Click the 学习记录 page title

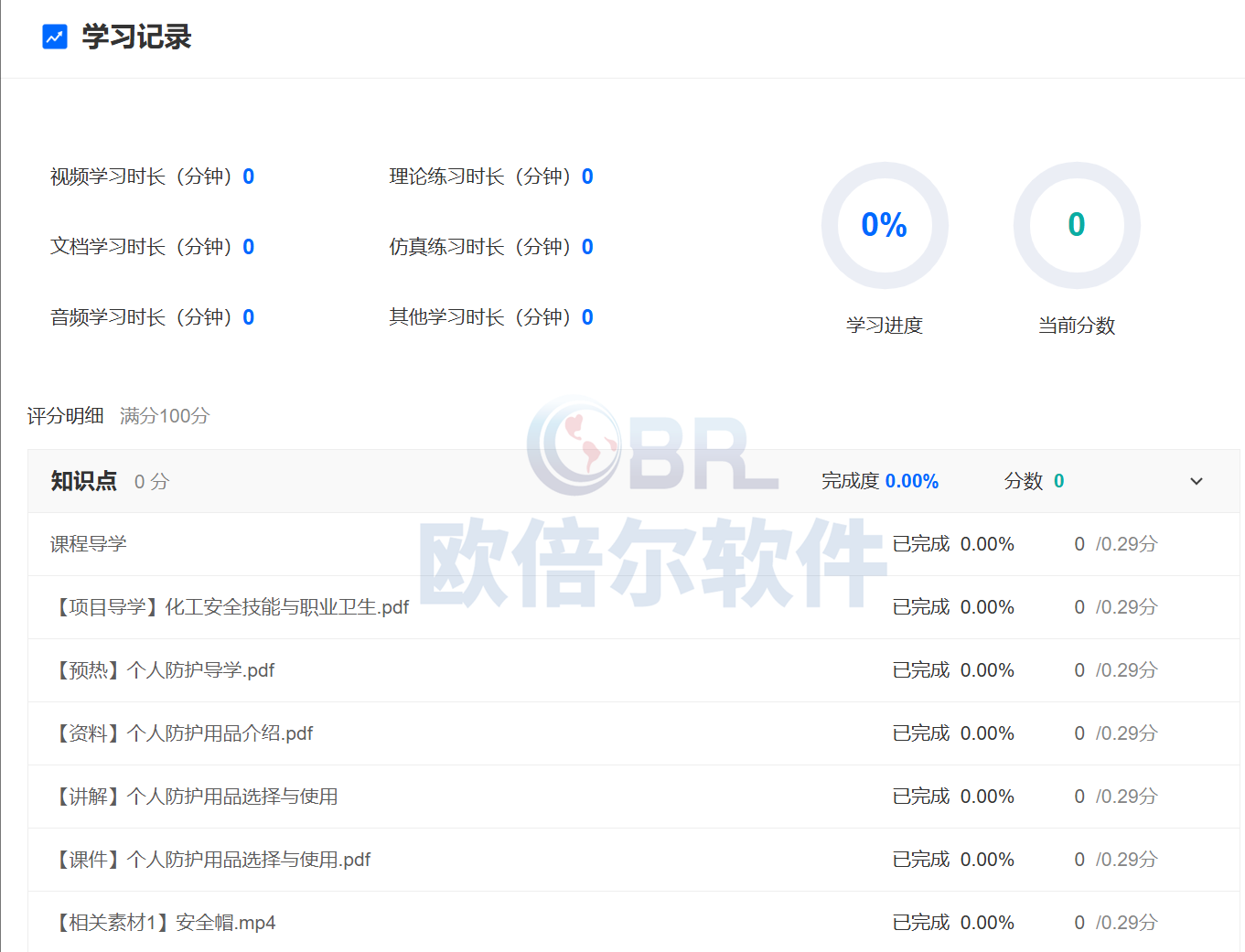click(x=136, y=37)
